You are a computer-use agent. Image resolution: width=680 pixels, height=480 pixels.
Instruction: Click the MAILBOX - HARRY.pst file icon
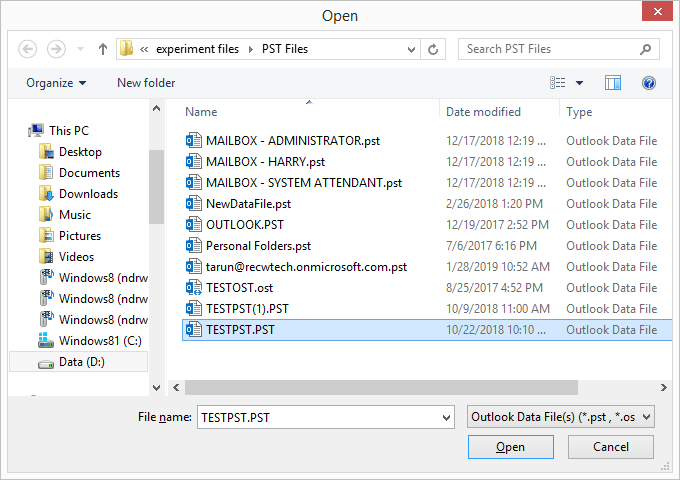click(x=193, y=162)
